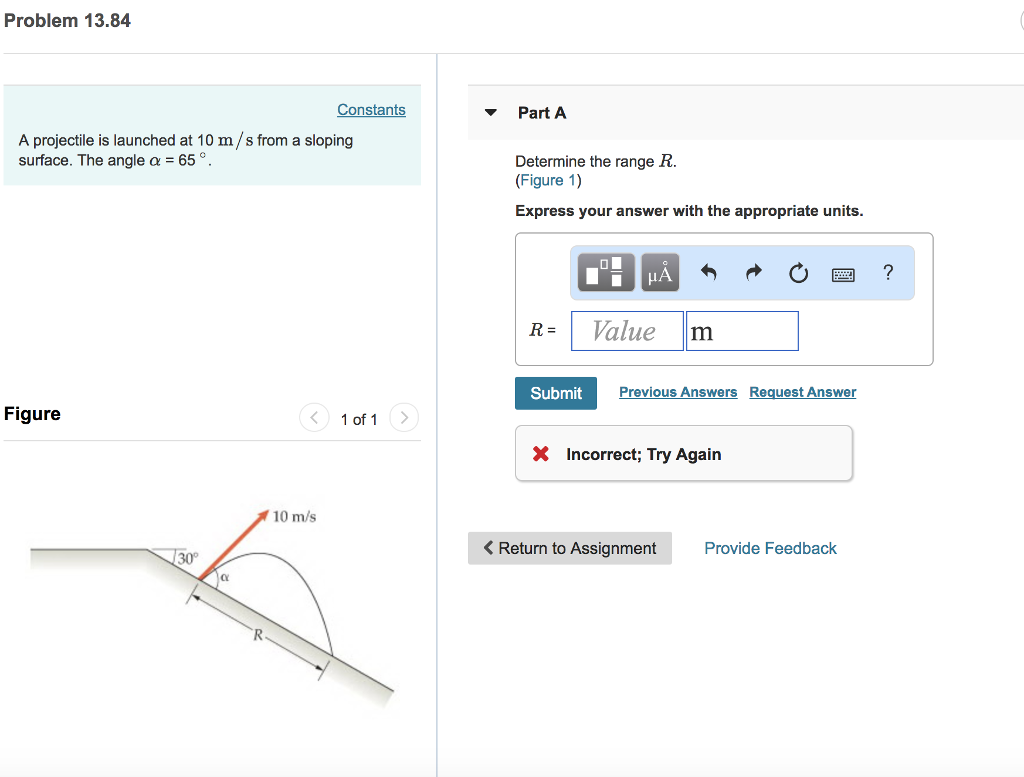
Task: Click the red X incorrect indicator
Action: point(539,453)
